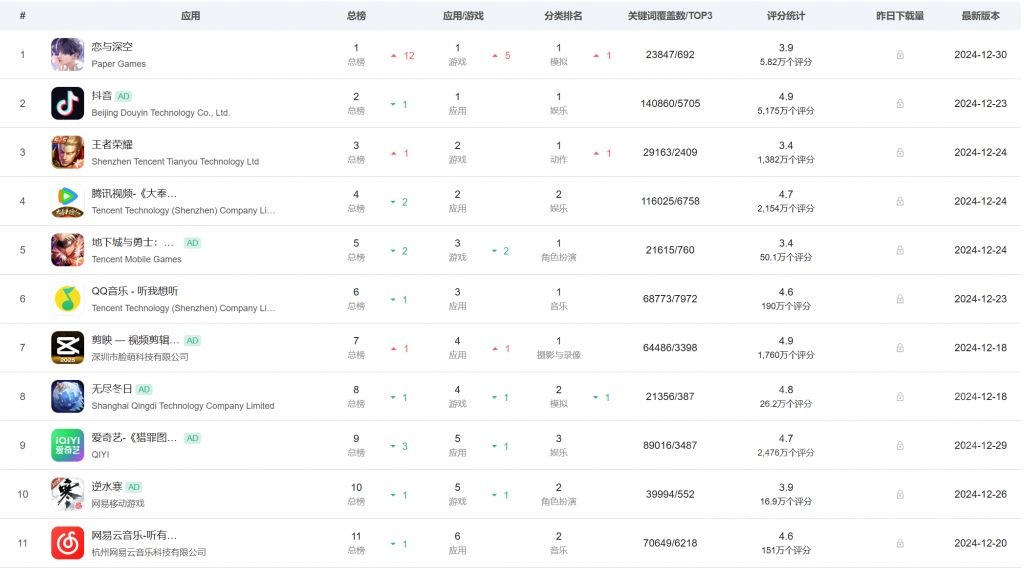The height and width of the screenshot is (571, 1024).
Task: Click 昨日下载量 column header
Action: 900,16
